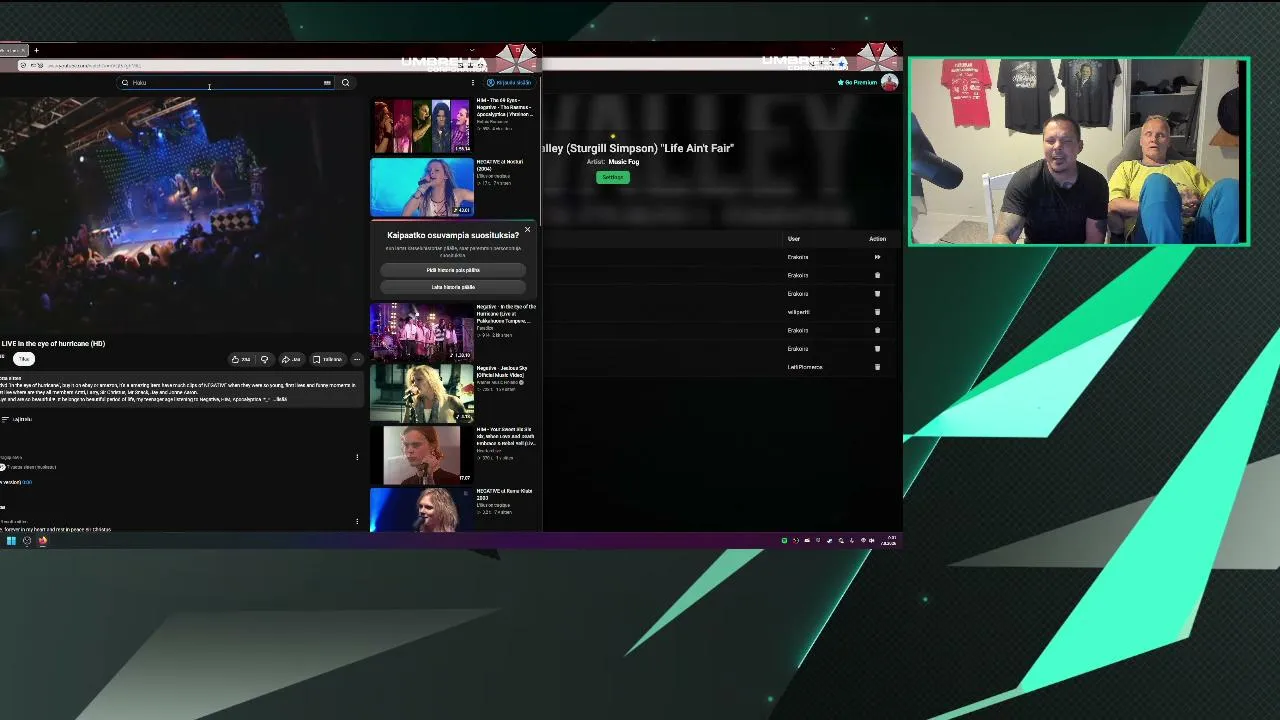Open a new browser tab with the plus button

[36, 50]
